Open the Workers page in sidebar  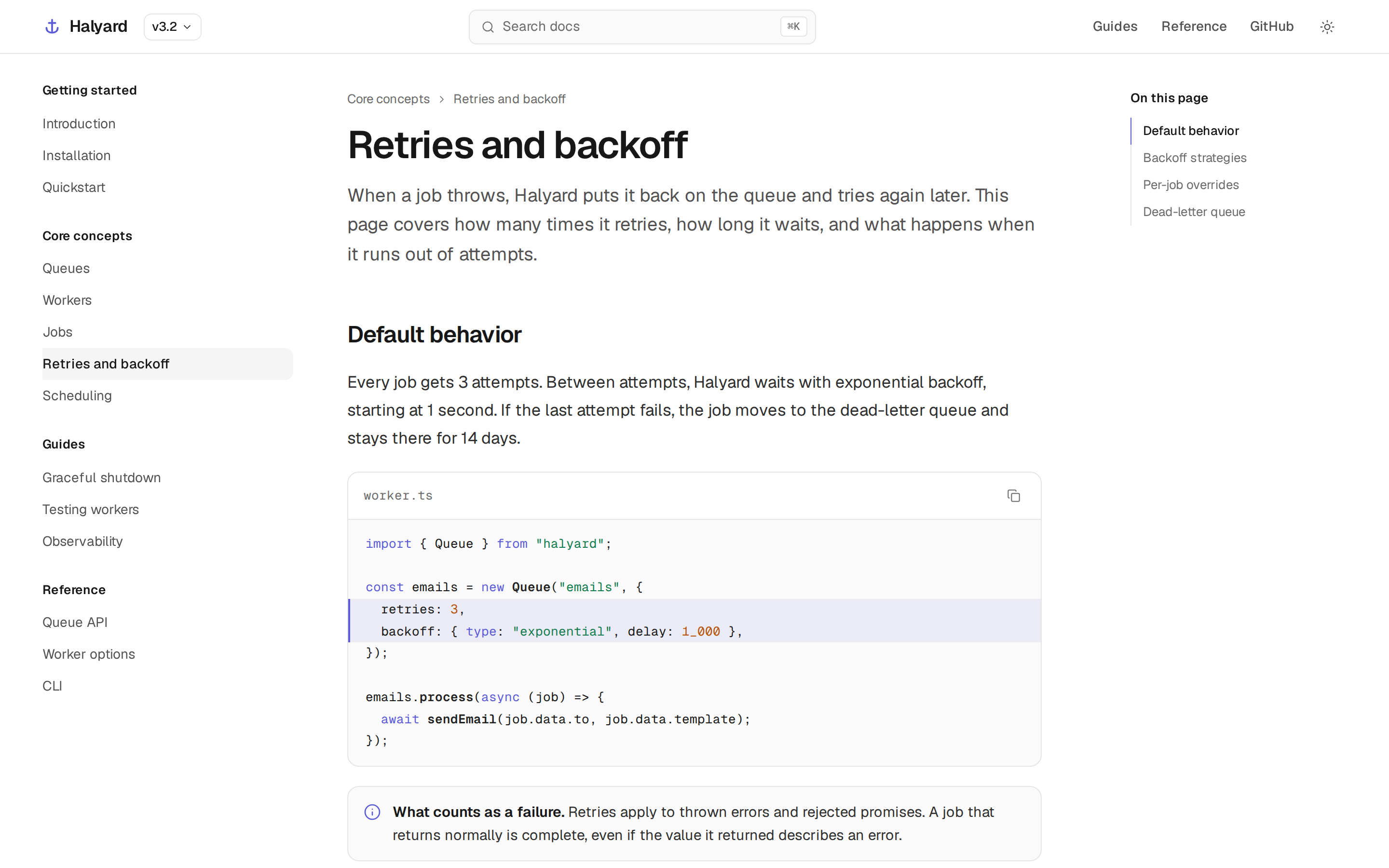pyautogui.click(x=67, y=300)
